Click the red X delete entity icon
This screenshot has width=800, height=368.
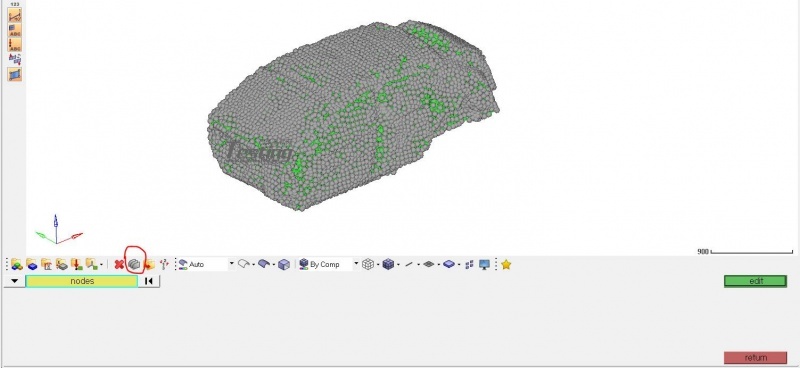point(119,264)
